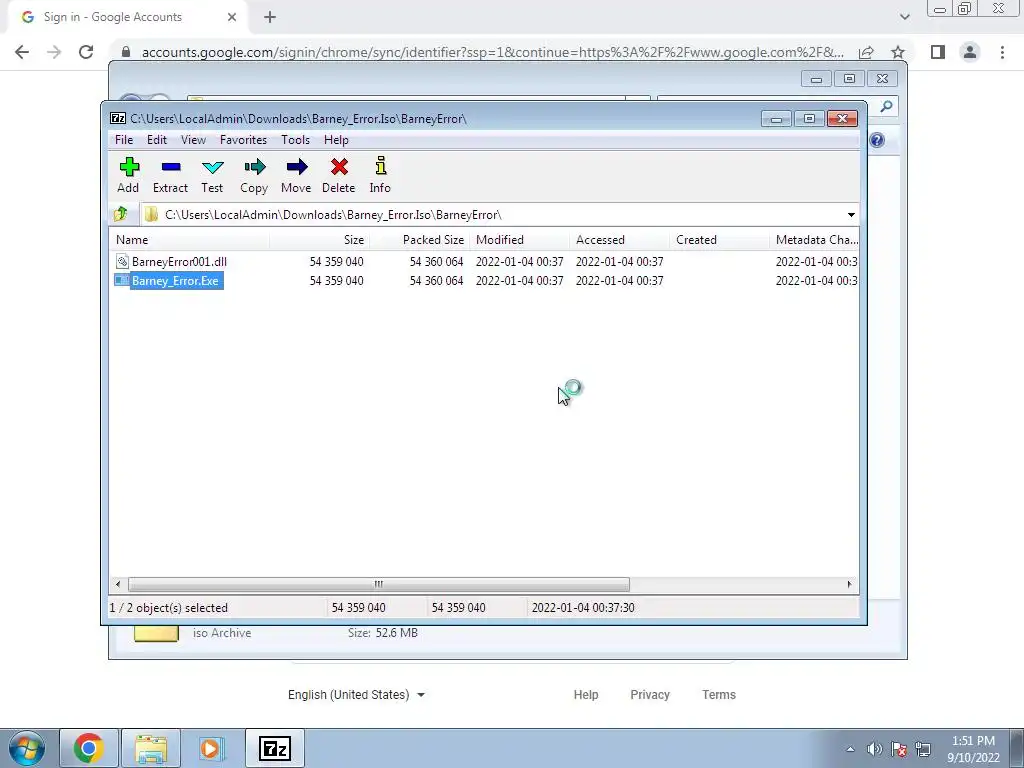Go back in Chrome
The height and width of the screenshot is (768, 1024).
tap(22, 52)
